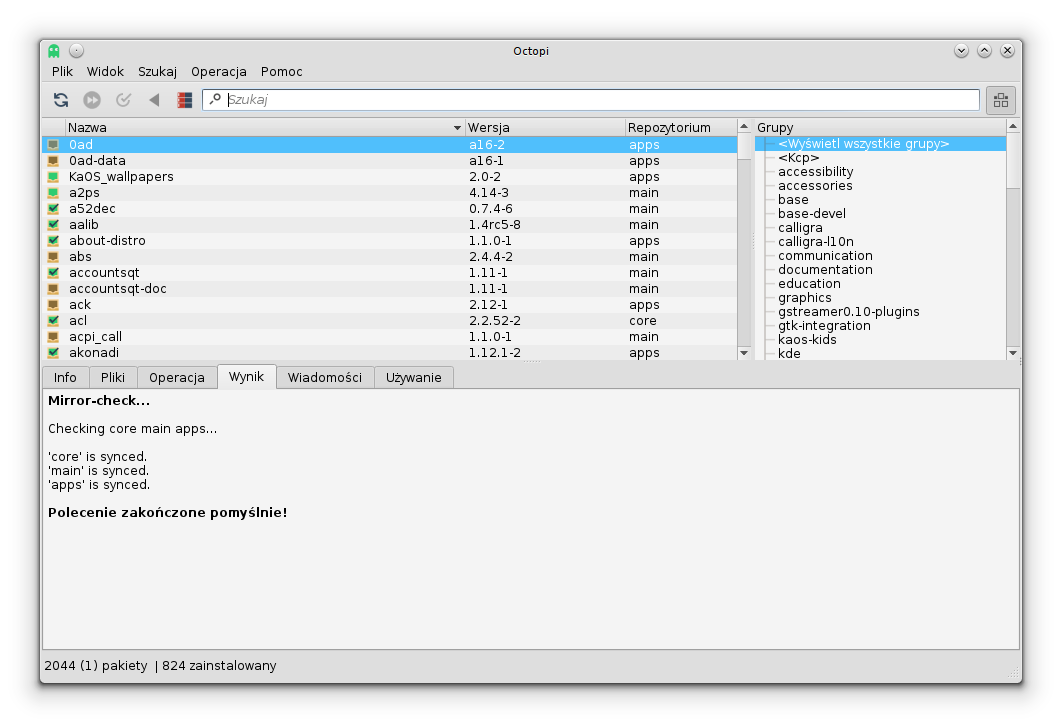Select the Wynik tab

tap(247, 377)
